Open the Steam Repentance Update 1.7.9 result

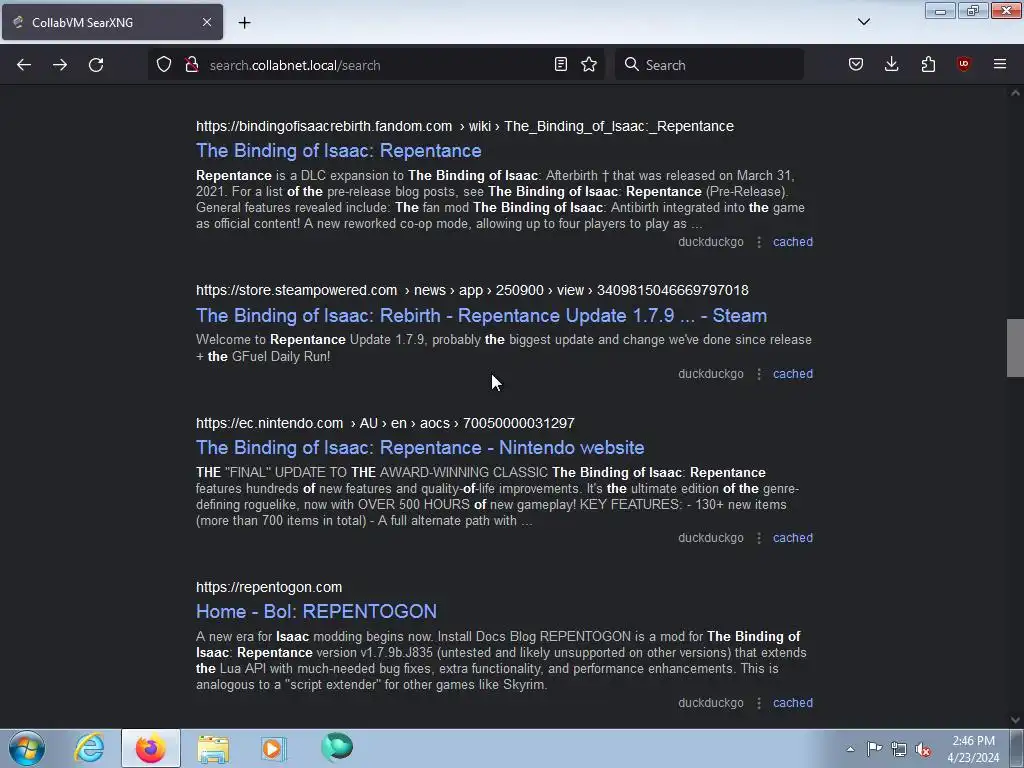[x=481, y=315]
